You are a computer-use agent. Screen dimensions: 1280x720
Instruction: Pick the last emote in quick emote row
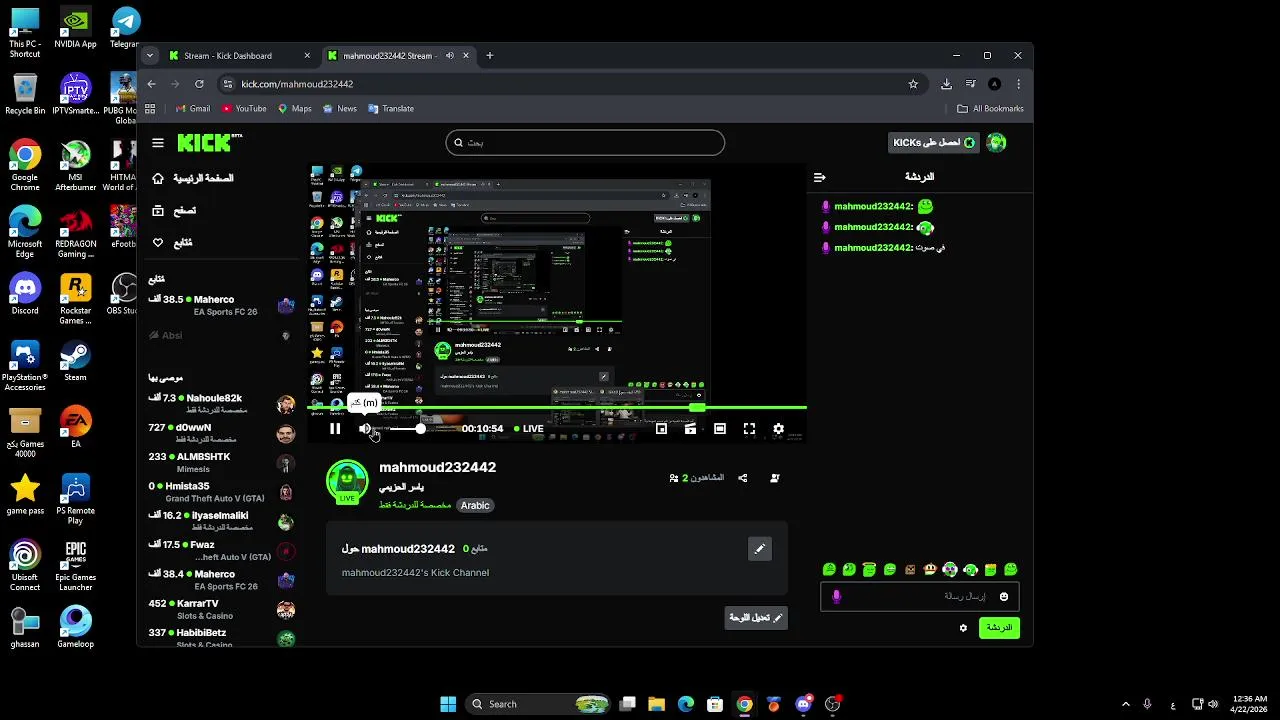pos(1011,570)
